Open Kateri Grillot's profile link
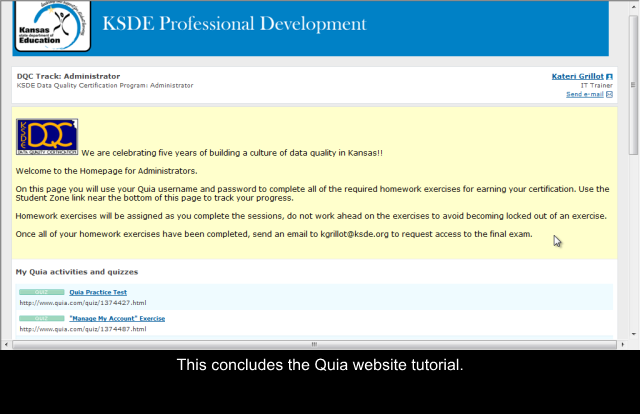The height and width of the screenshot is (414, 640). pos(578,77)
